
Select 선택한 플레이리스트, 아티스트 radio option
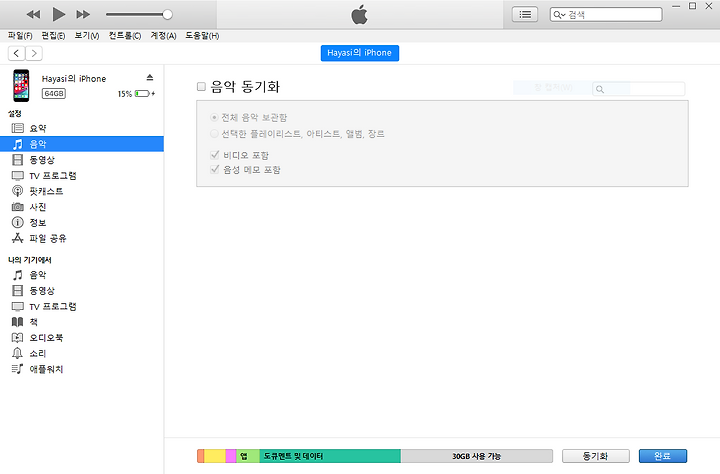(214, 134)
